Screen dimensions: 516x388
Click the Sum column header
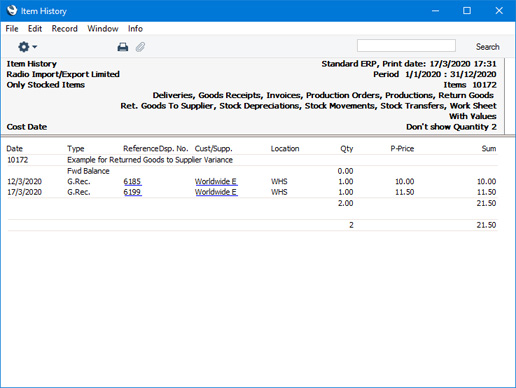[x=489, y=149]
